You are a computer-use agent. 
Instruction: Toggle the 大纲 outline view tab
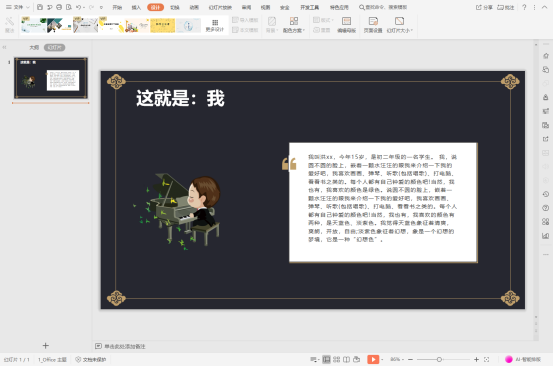[34, 47]
